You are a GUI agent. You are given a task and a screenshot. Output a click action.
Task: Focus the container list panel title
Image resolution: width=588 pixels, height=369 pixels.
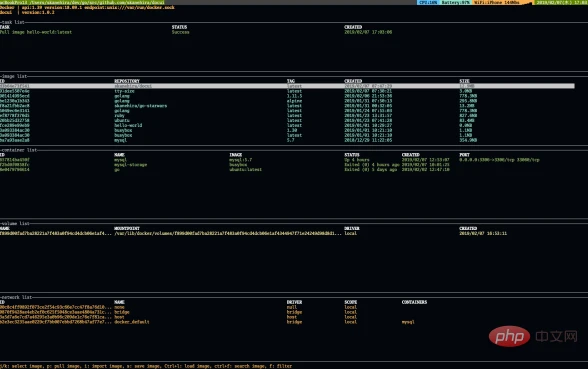(x=20, y=150)
